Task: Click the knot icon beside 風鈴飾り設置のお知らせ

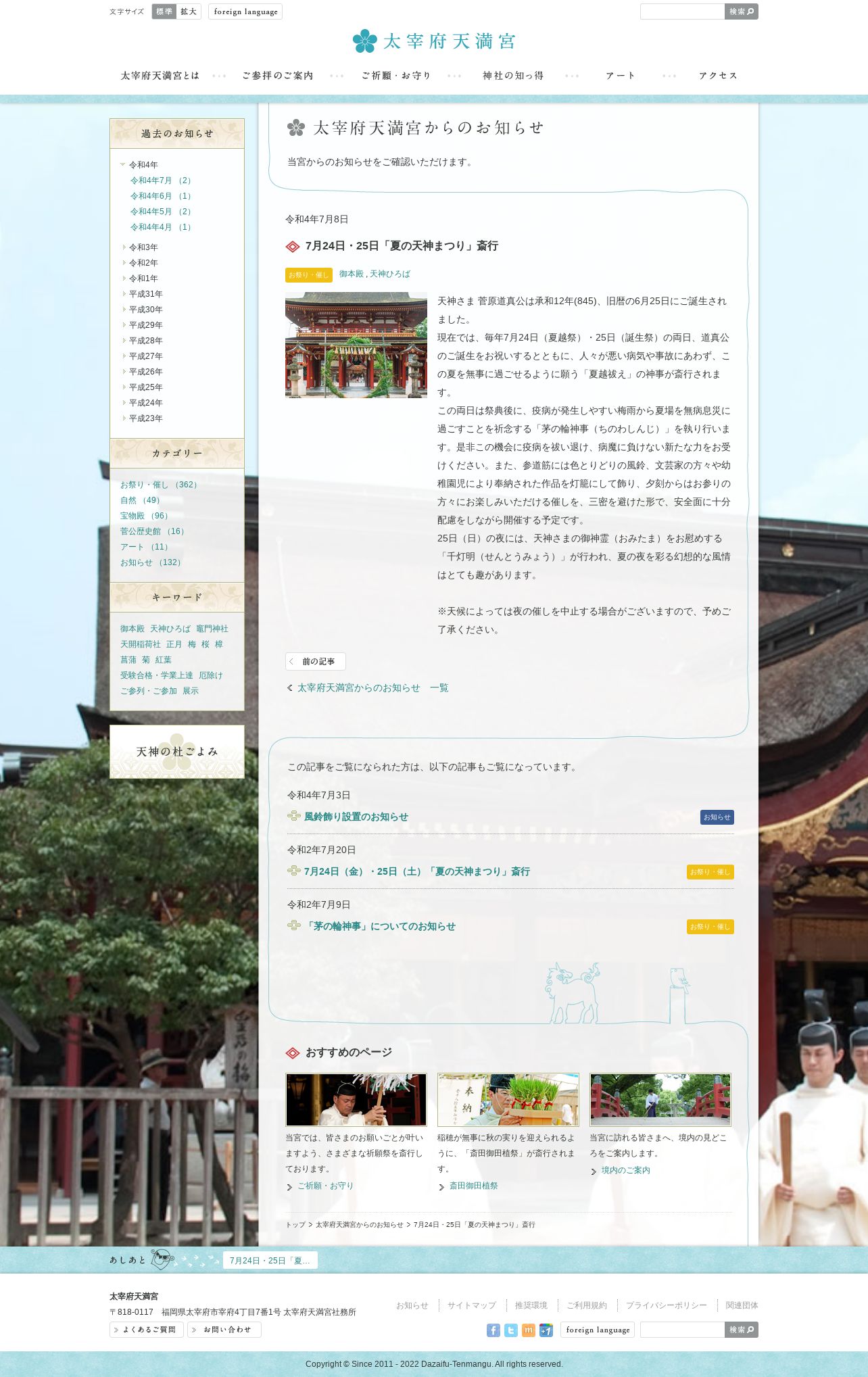Action: tap(294, 816)
